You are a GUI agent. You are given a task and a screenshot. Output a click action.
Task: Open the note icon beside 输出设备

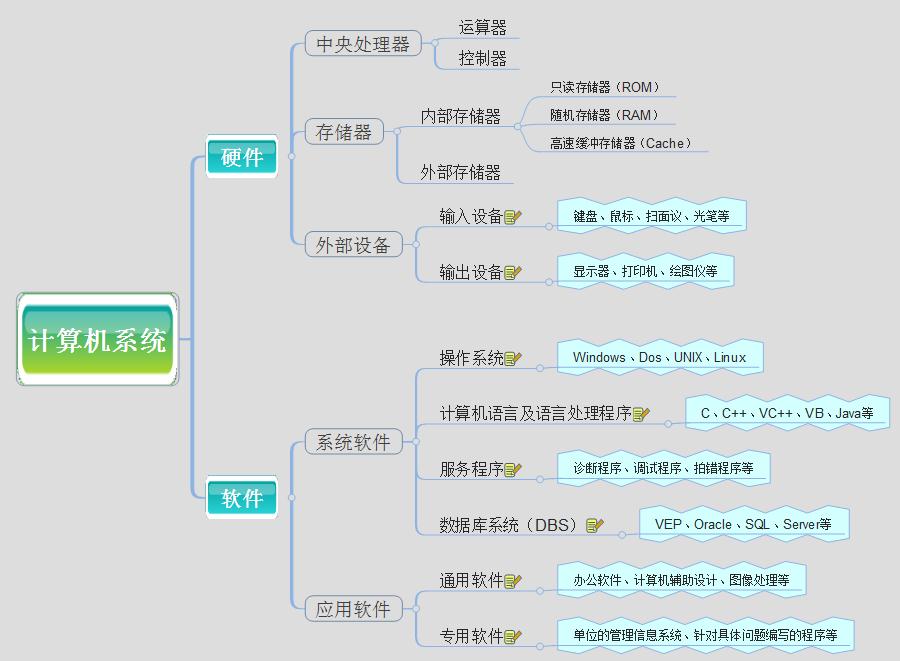click(x=513, y=273)
